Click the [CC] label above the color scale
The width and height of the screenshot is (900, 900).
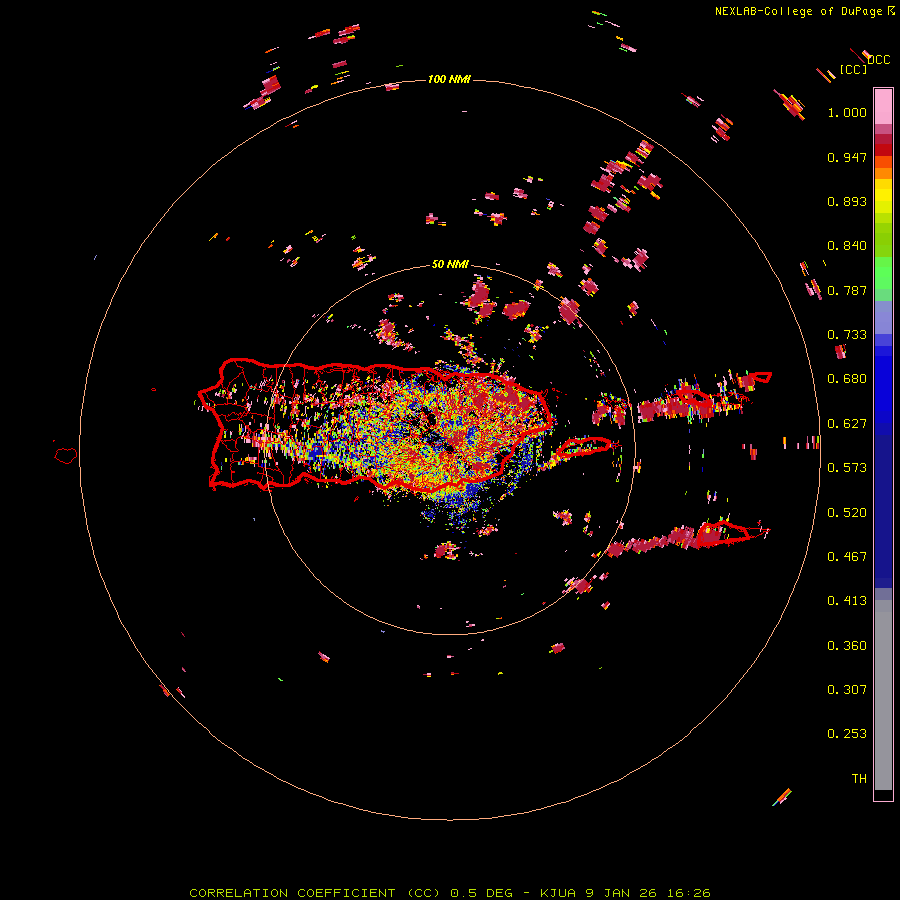(x=854, y=69)
